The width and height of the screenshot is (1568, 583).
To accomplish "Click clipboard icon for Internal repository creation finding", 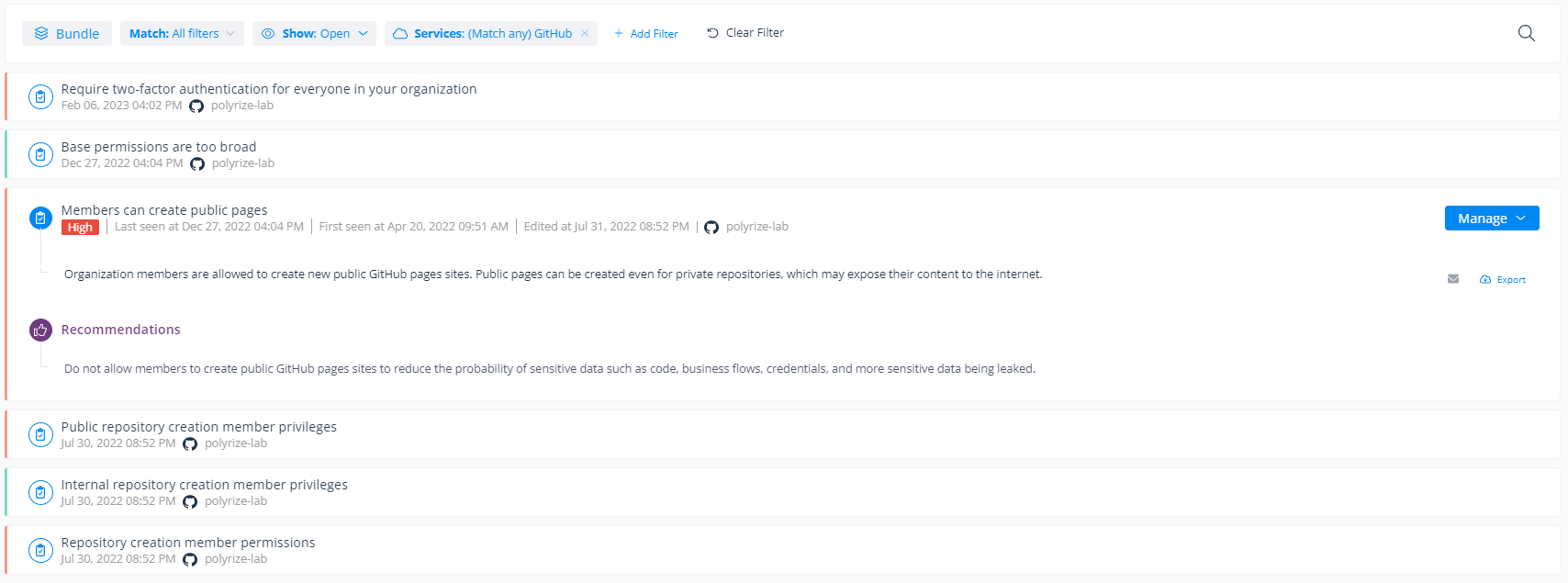I will (x=40, y=492).
